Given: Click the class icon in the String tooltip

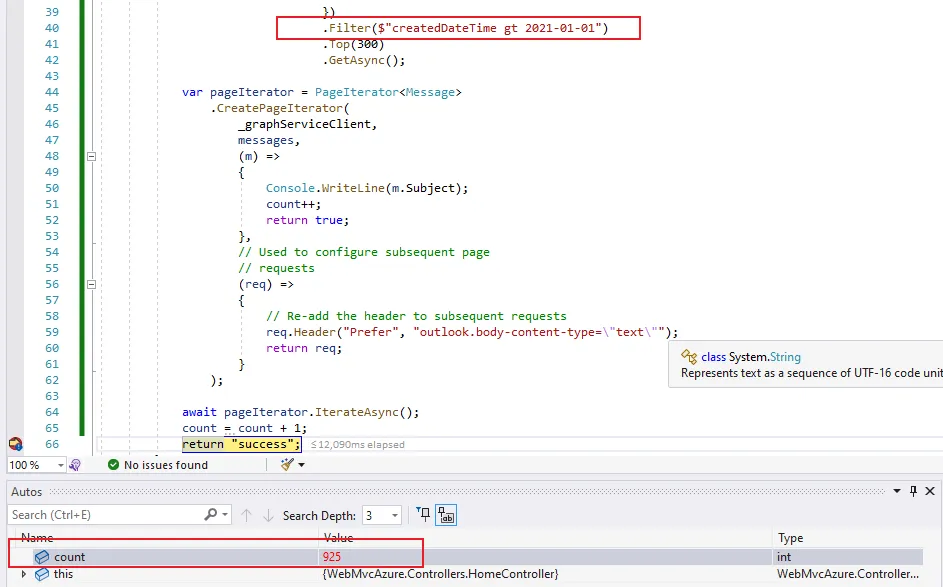Looking at the screenshot, I should click(689, 357).
